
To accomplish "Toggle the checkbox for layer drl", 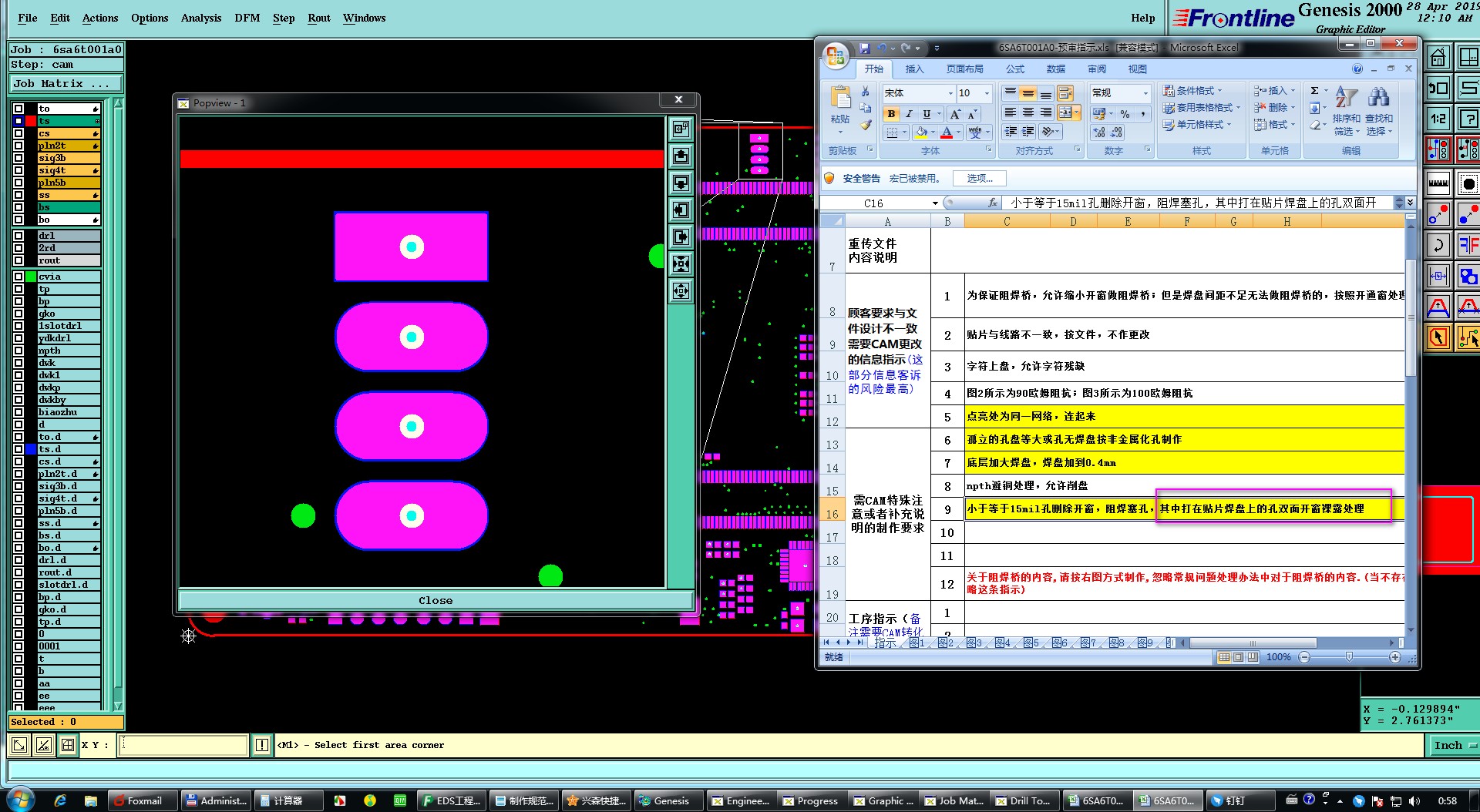I will [18, 236].
